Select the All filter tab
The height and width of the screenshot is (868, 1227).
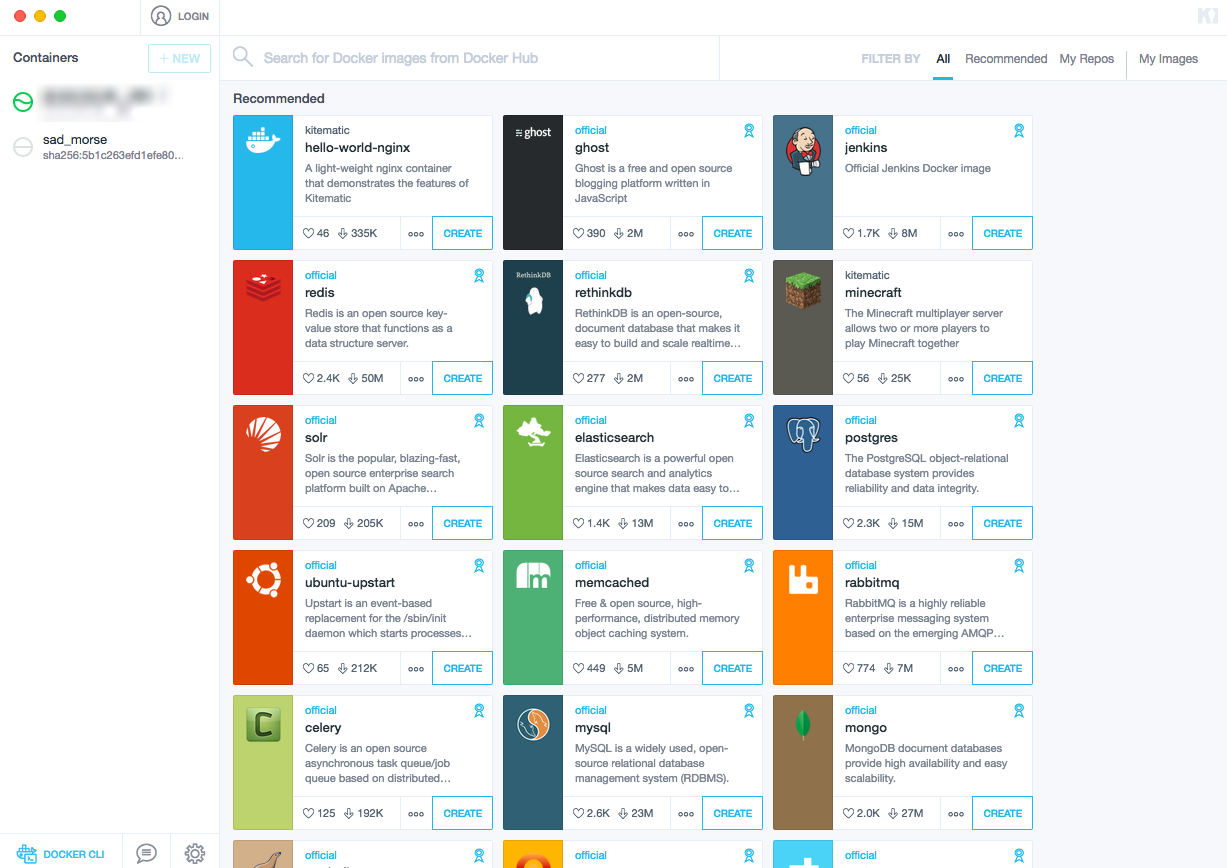(943, 59)
